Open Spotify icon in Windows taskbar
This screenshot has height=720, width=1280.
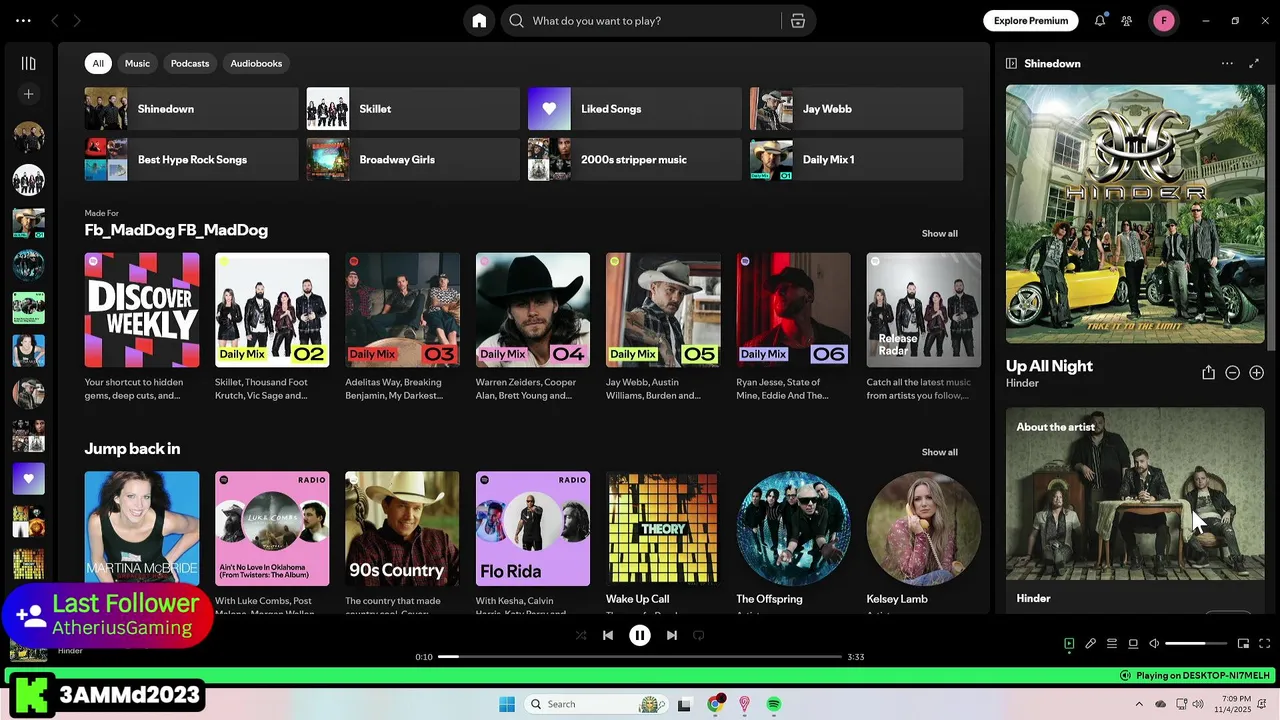[774, 704]
